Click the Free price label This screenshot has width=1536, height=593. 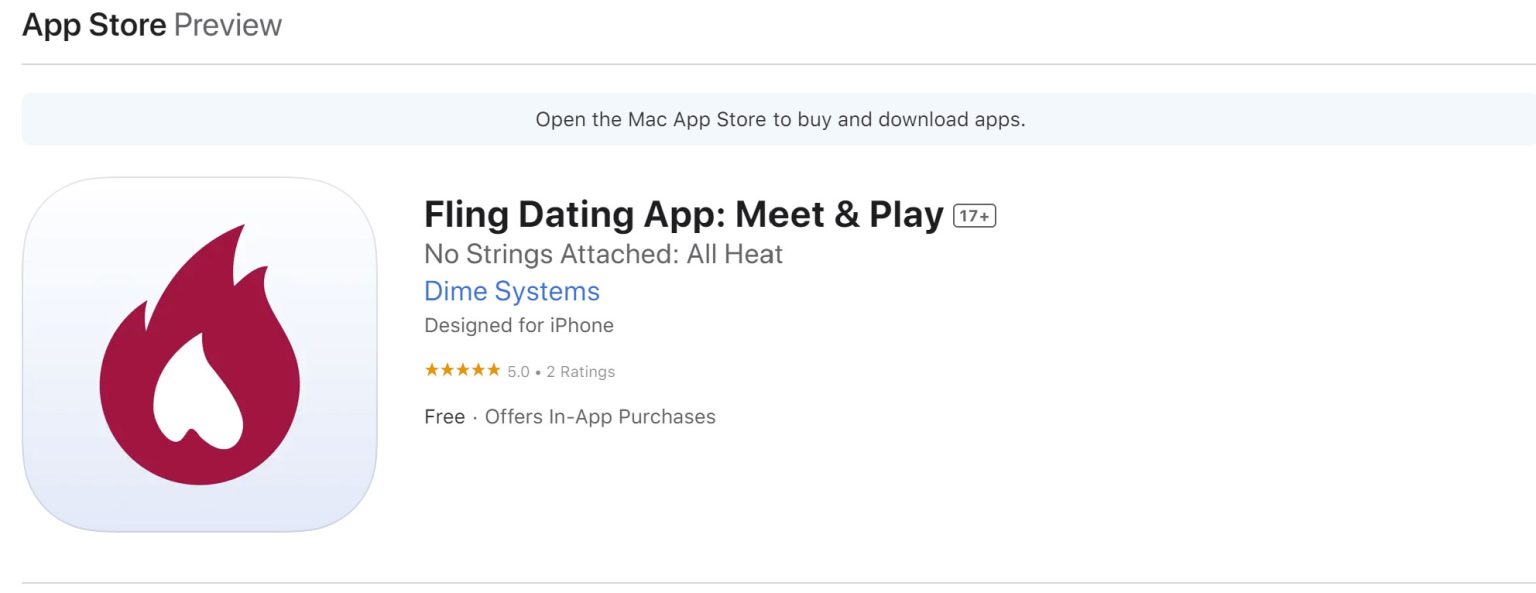point(443,416)
